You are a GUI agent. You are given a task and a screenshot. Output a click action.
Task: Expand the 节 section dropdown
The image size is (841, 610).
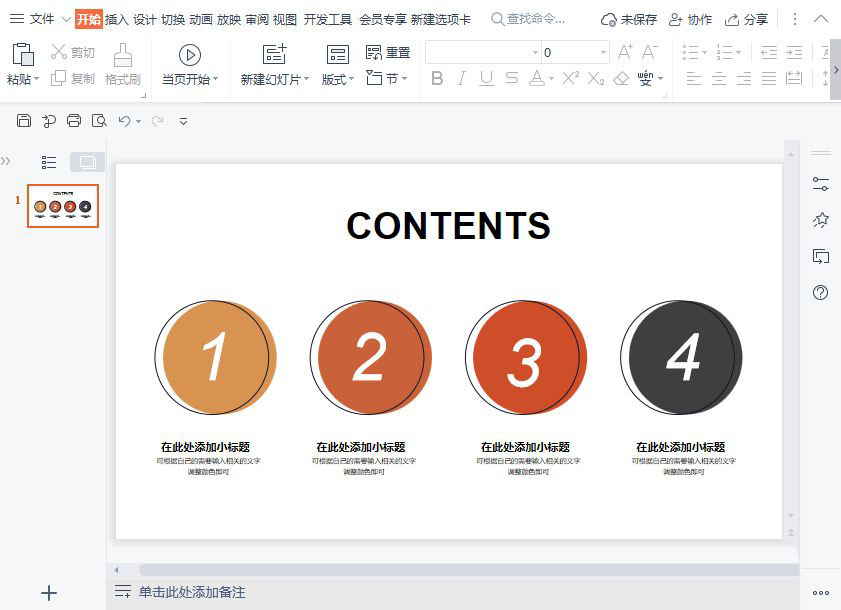[x=396, y=78]
